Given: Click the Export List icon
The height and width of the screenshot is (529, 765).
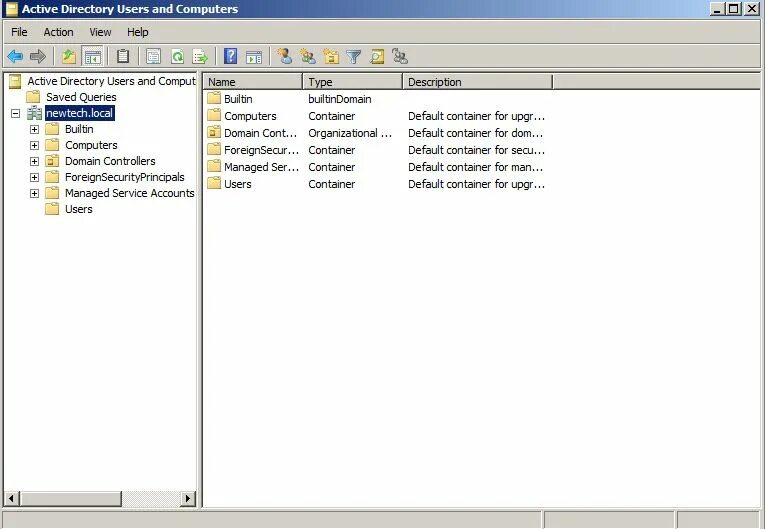Looking at the screenshot, I should (x=200, y=57).
